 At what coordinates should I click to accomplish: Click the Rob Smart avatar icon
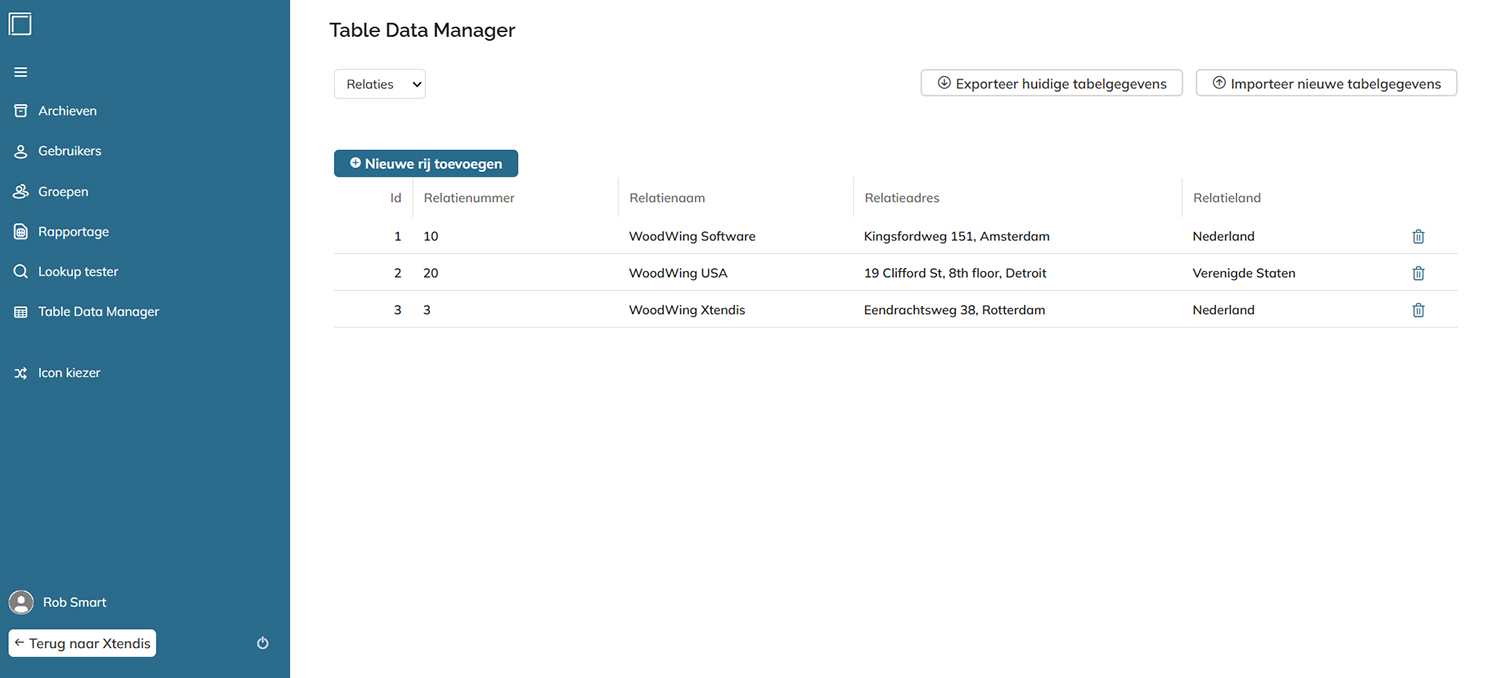pos(21,602)
